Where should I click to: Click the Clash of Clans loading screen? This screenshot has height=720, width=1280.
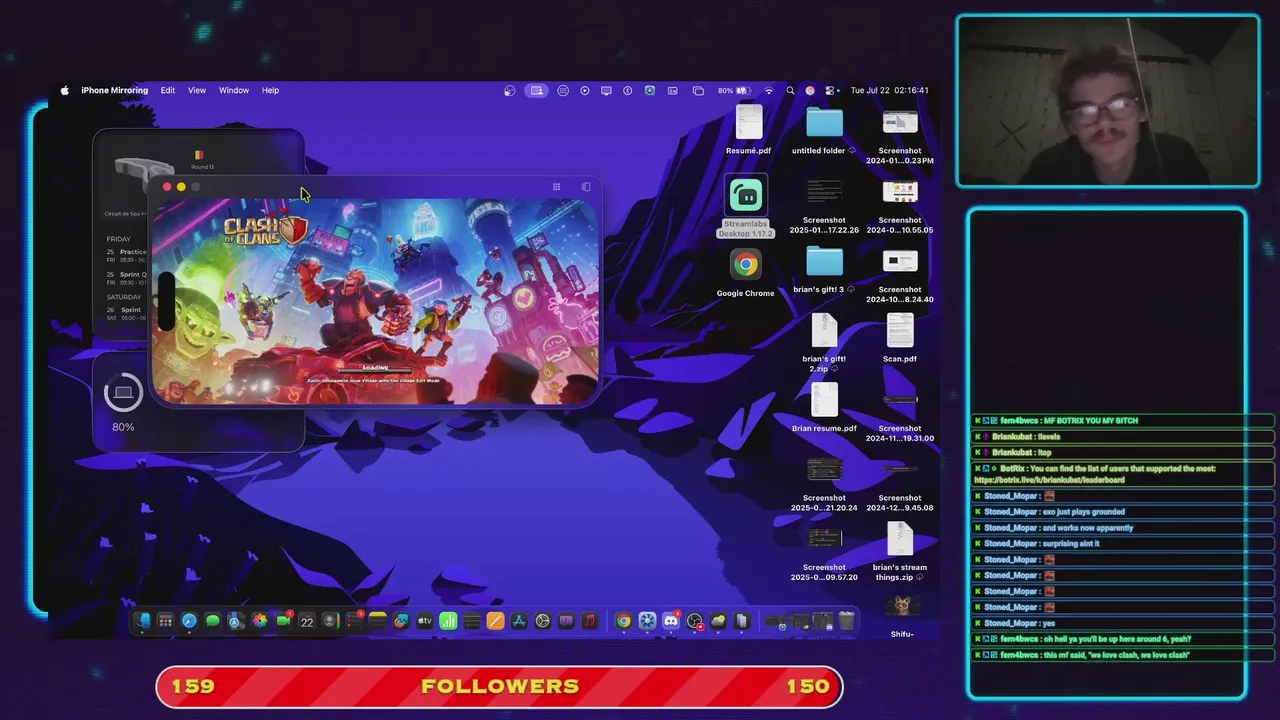(x=375, y=301)
